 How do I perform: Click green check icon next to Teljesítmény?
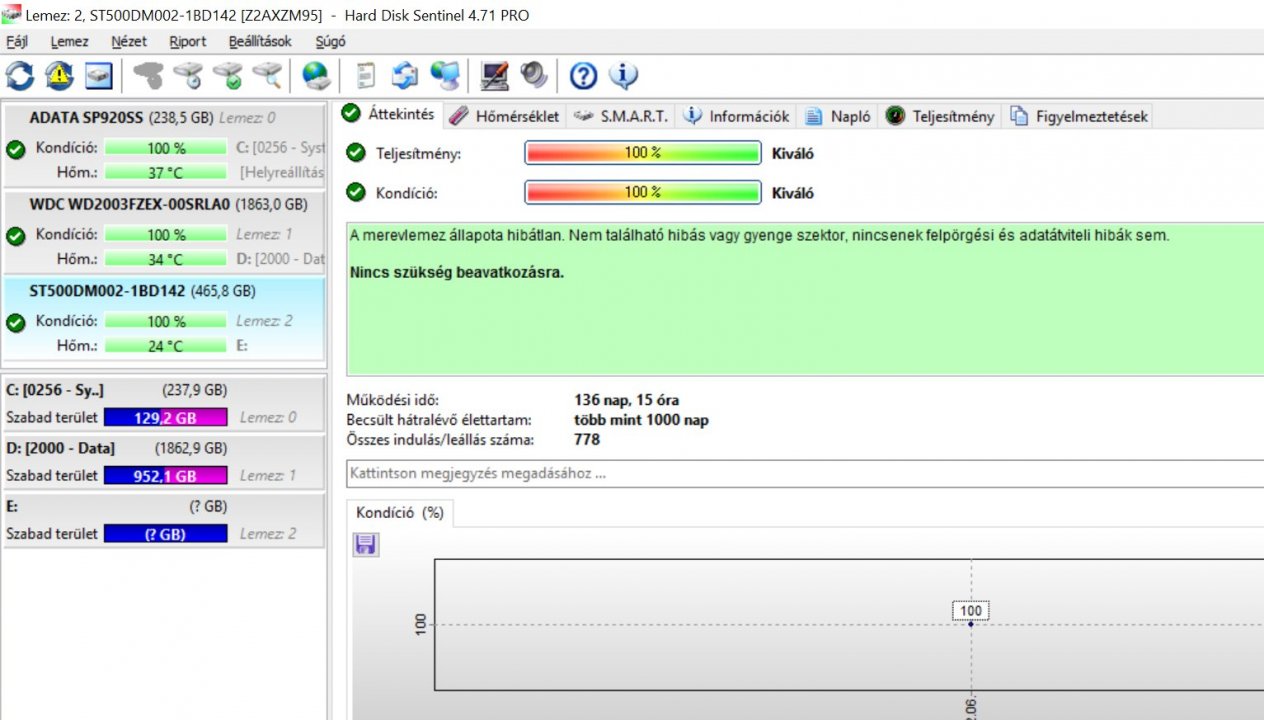tap(356, 153)
